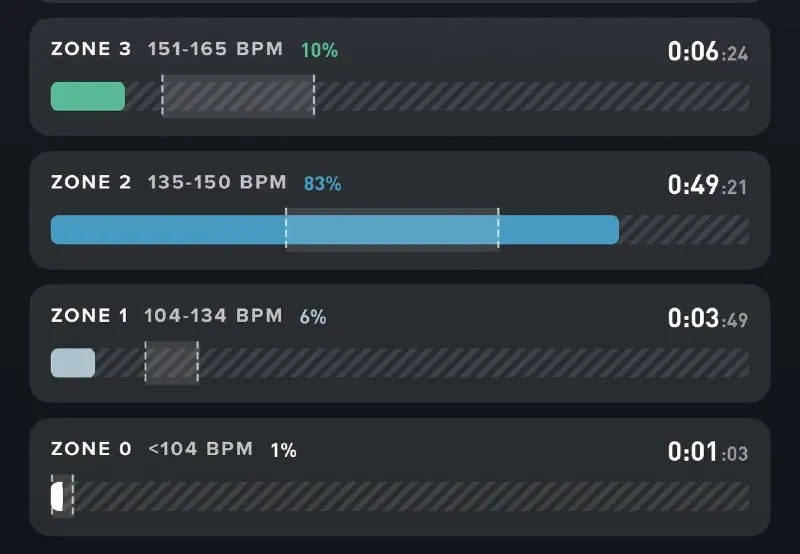Select the Zone 3 heading label
The width and height of the screenshot is (800, 554).
click(x=91, y=49)
